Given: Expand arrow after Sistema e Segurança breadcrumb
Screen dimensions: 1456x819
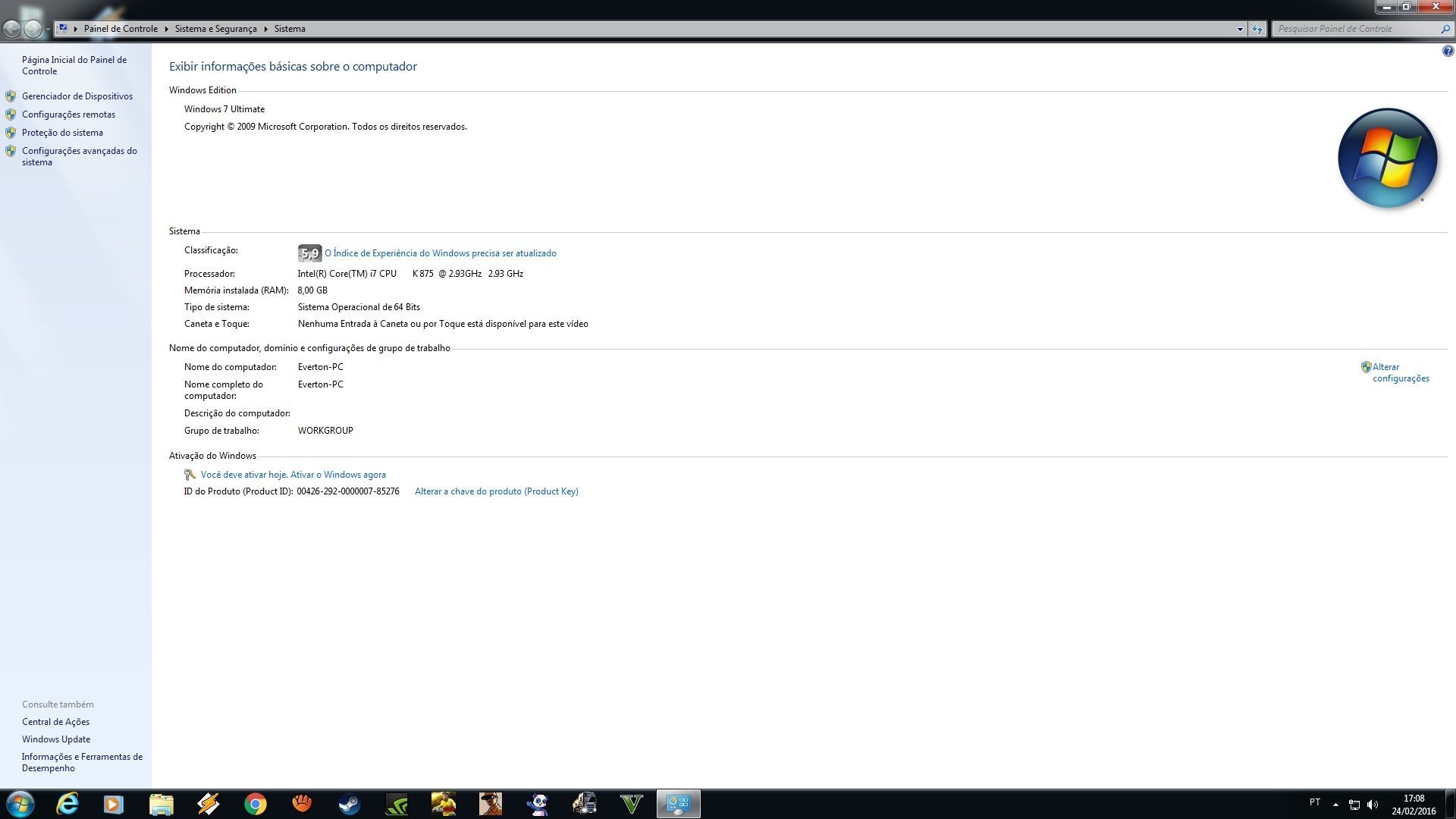Looking at the screenshot, I should click(265, 29).
